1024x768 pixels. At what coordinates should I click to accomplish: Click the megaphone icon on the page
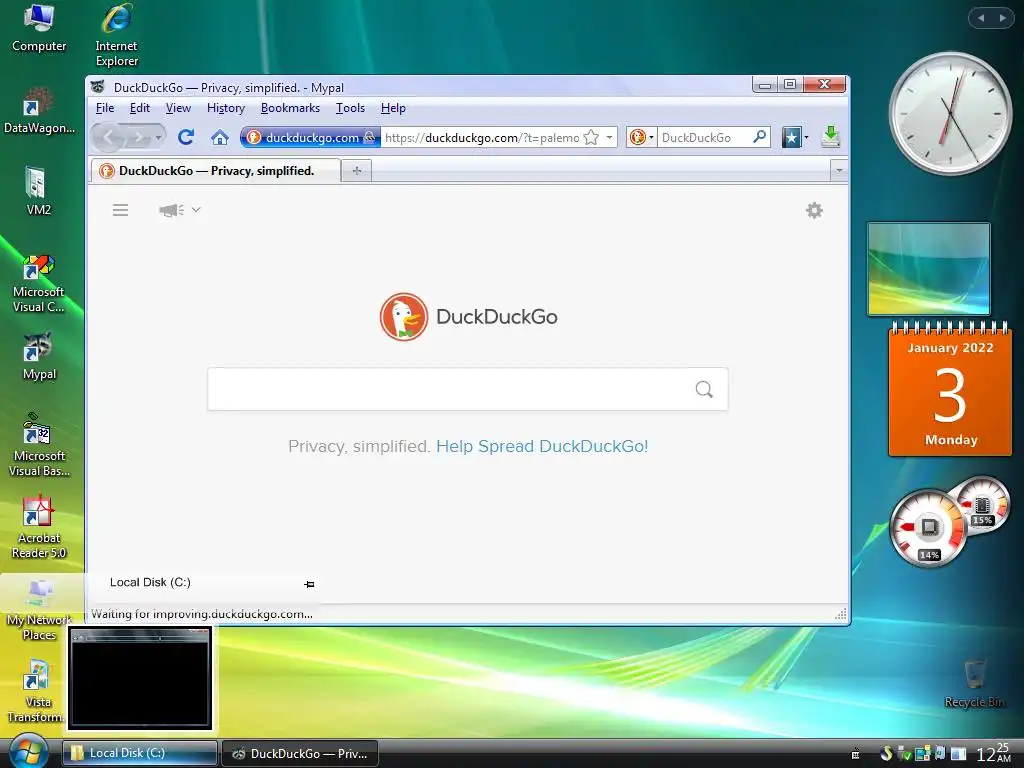coord(171,210)
